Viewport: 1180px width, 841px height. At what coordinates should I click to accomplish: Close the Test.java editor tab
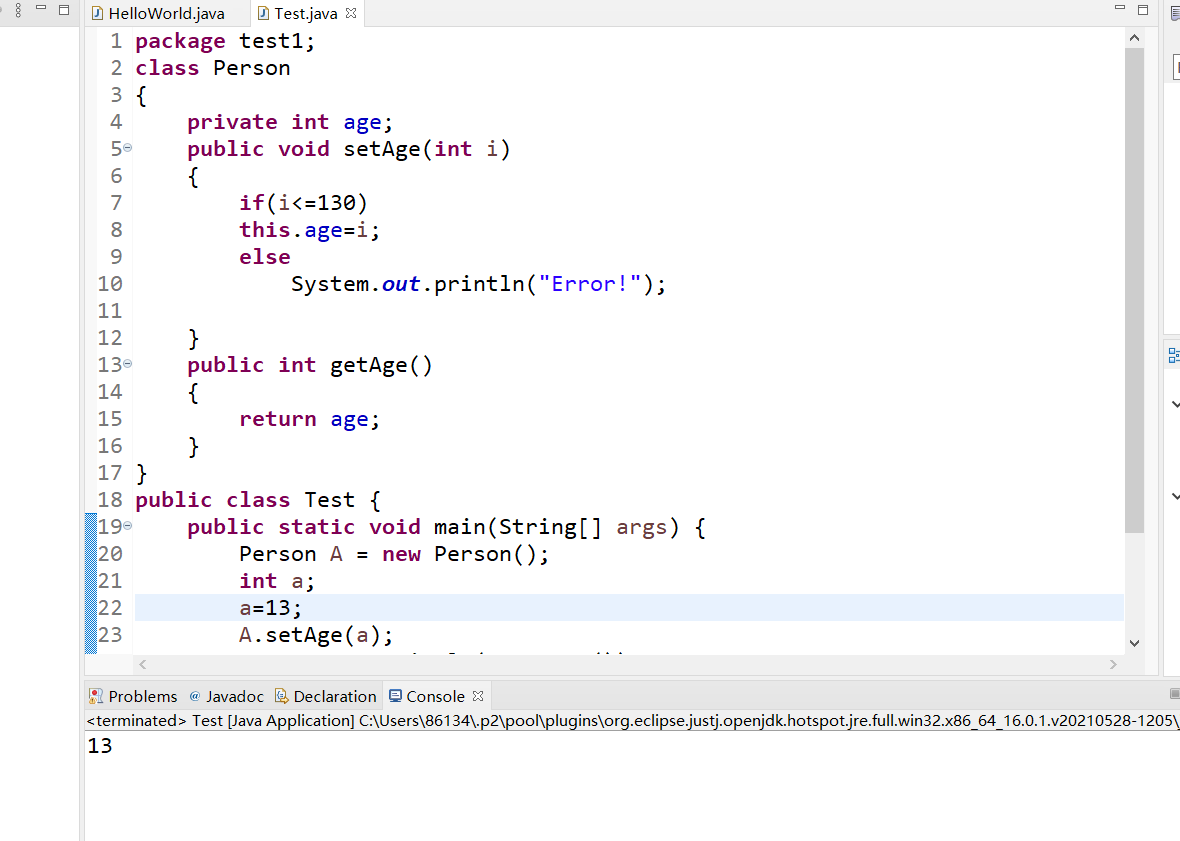pyautogui.click(x=351, y=13)
